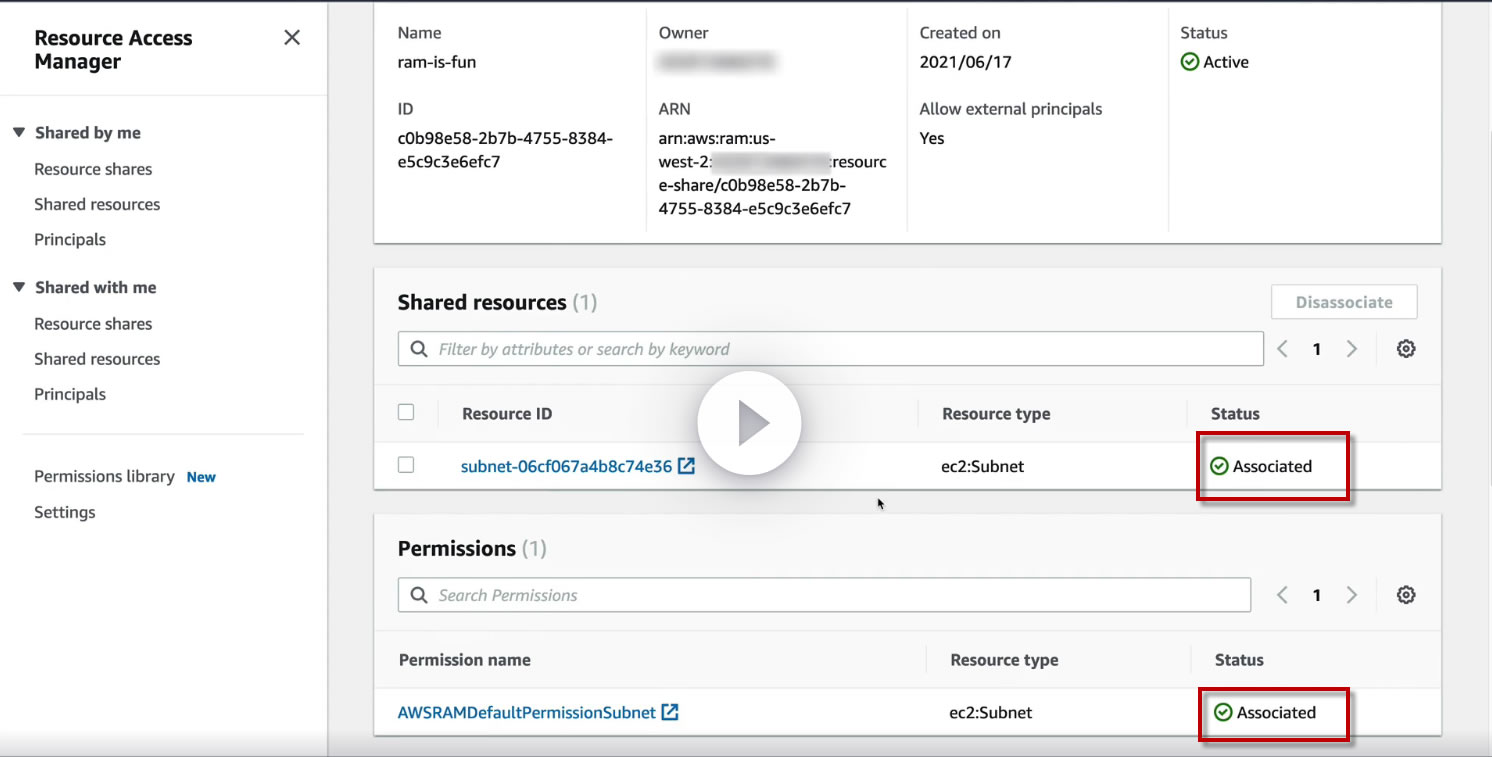The image size is (1492, 757).
Task: Go to previous page of Shared resources
Action: [1283, 349]
